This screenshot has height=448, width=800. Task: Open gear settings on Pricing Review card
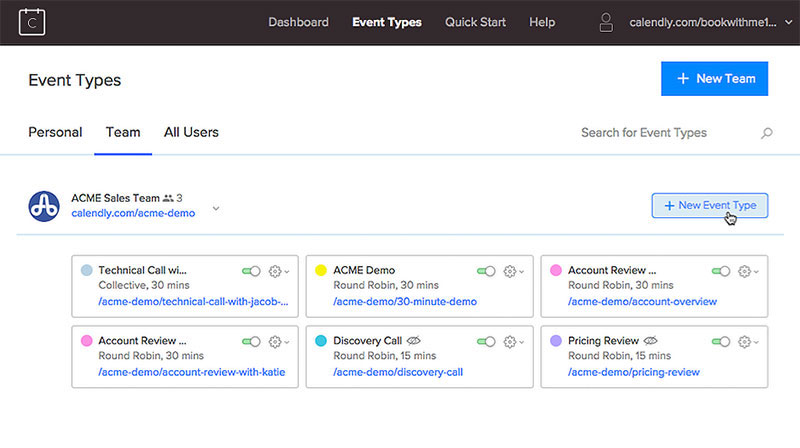(745, 341)
